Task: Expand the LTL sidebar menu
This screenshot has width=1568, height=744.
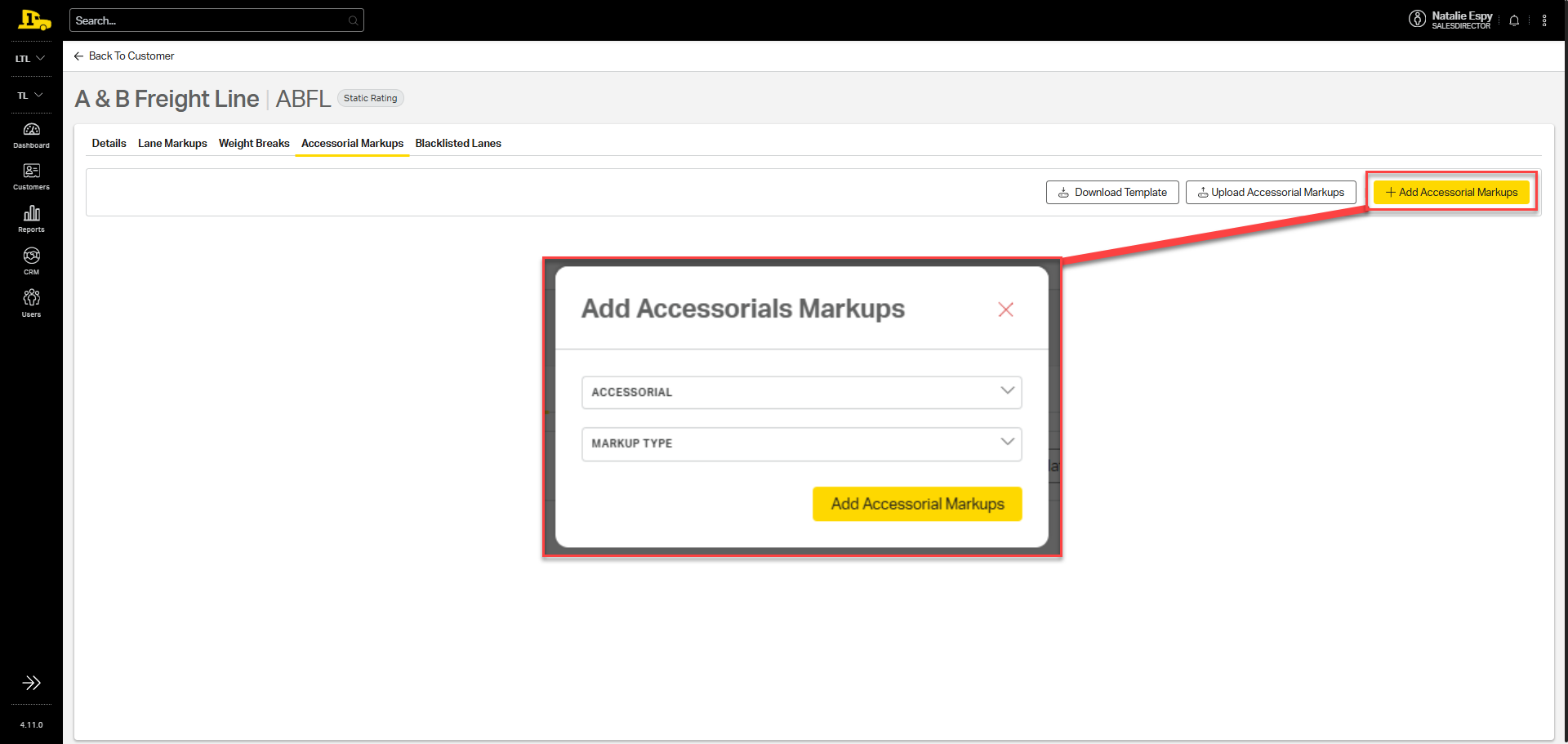Action: pyautogui.click(x=30, y=59)
